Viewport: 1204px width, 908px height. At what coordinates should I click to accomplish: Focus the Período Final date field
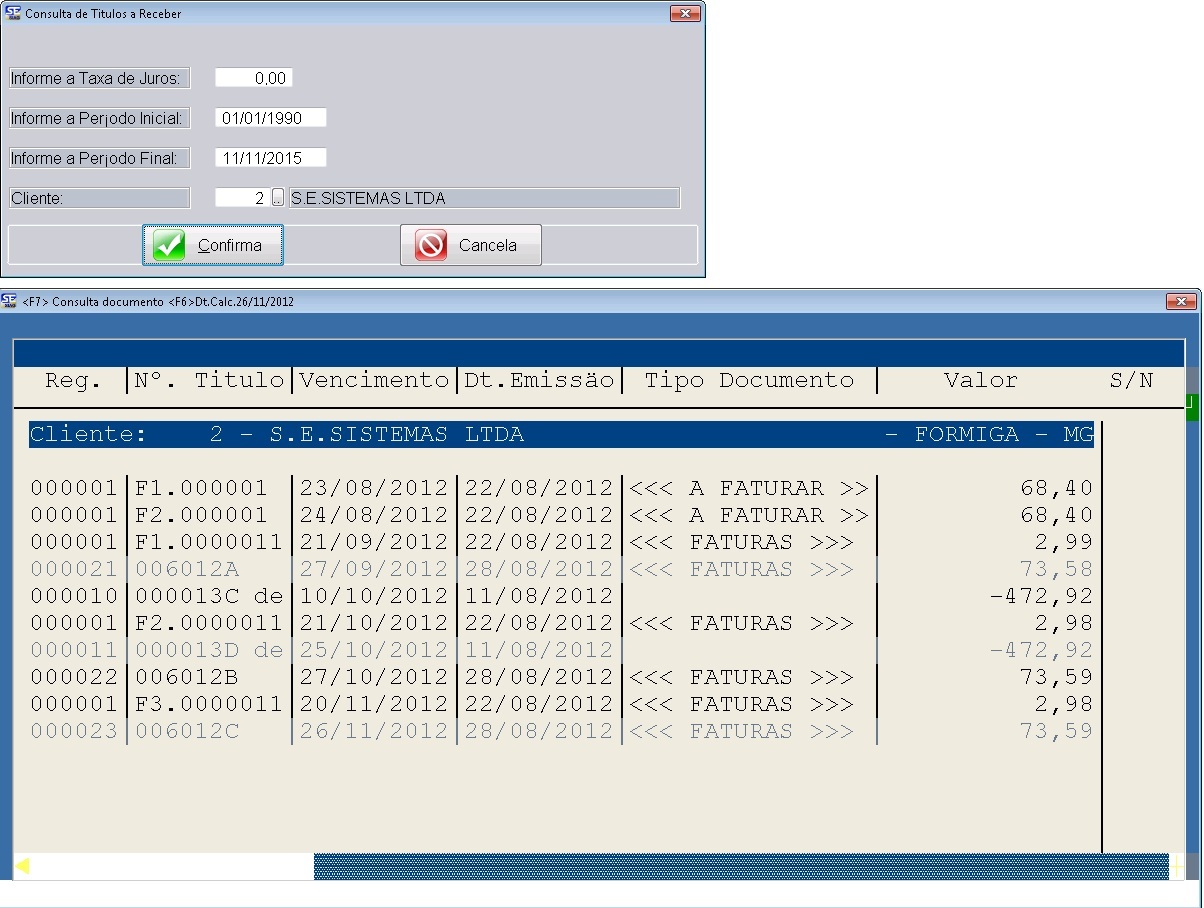270,158
